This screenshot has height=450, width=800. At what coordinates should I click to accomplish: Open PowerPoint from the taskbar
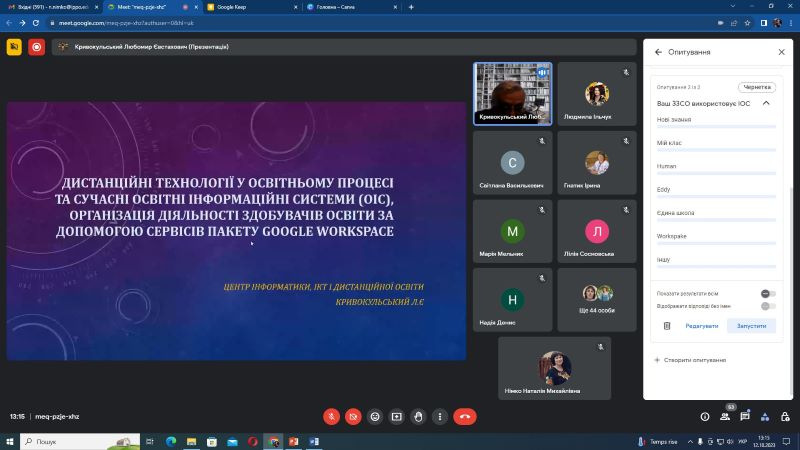[x=293, y=441]
